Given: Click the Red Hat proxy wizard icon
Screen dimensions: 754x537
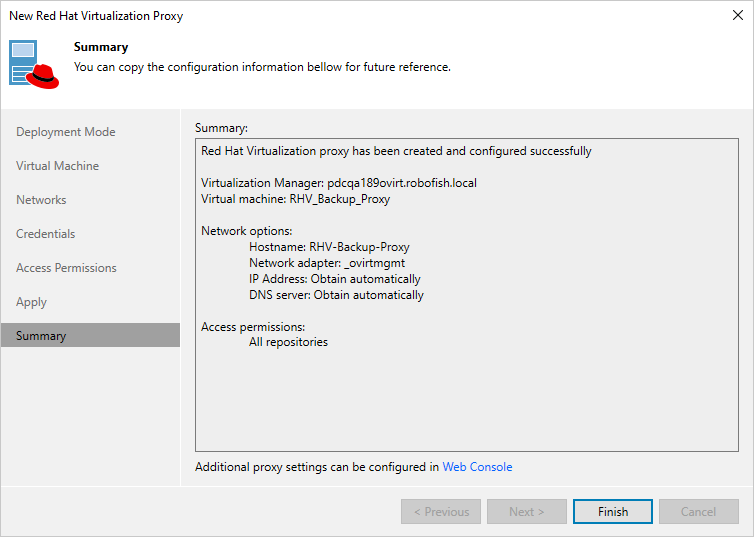Looking at the screenshot, I should 36,65.
